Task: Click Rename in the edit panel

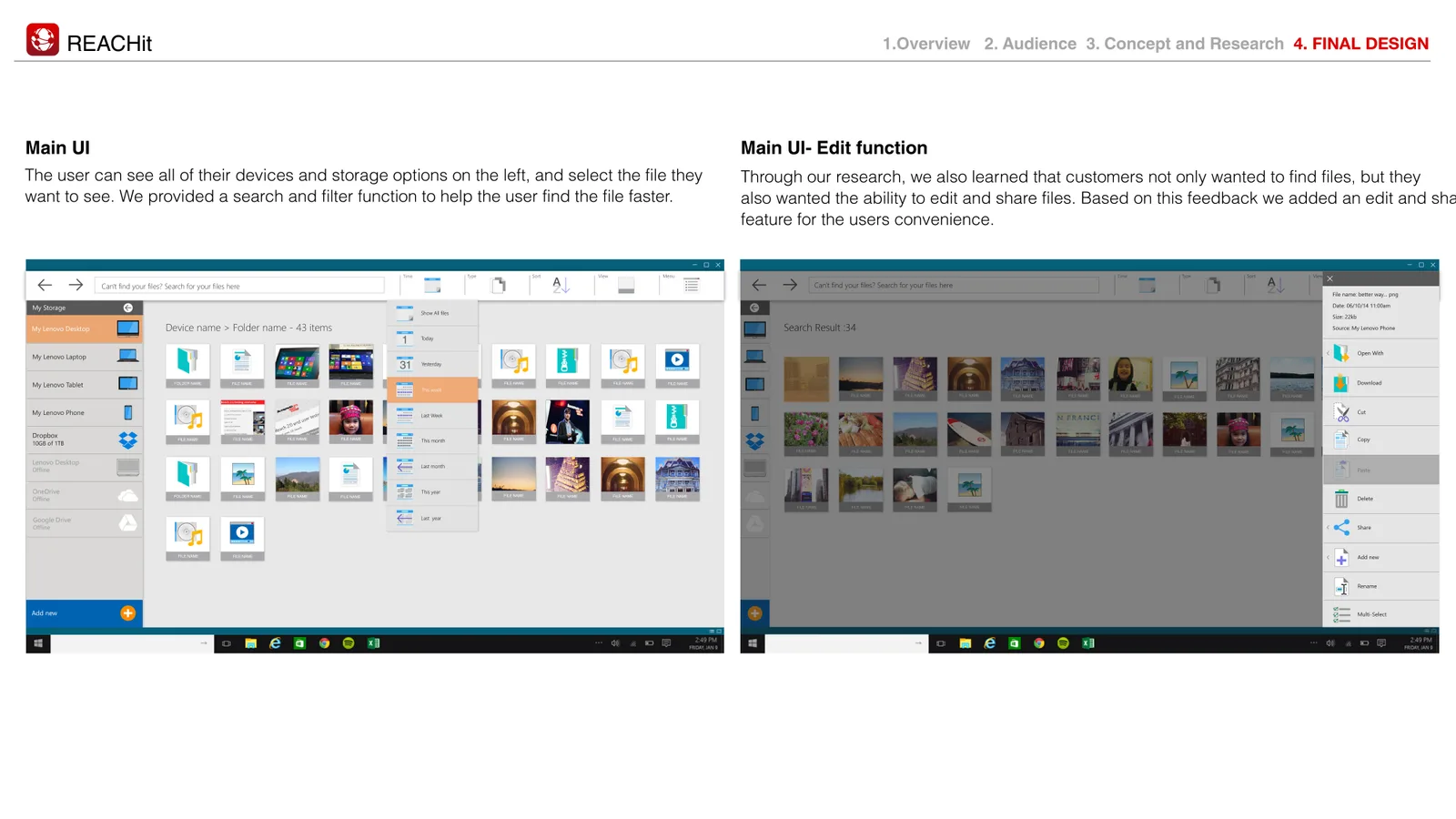Action: pos(1381,586)
